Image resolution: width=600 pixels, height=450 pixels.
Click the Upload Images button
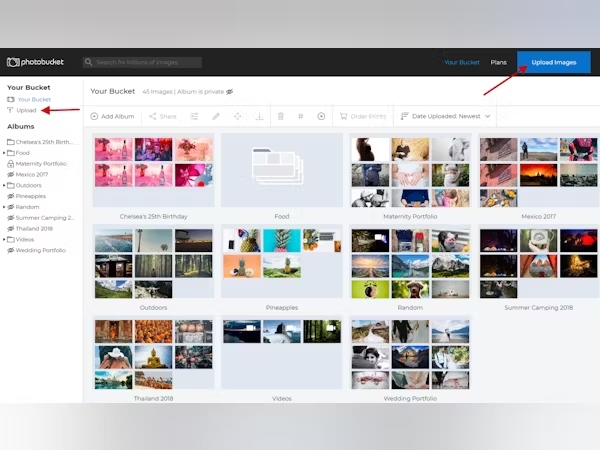pyautogui.click(x=553, y=62)
